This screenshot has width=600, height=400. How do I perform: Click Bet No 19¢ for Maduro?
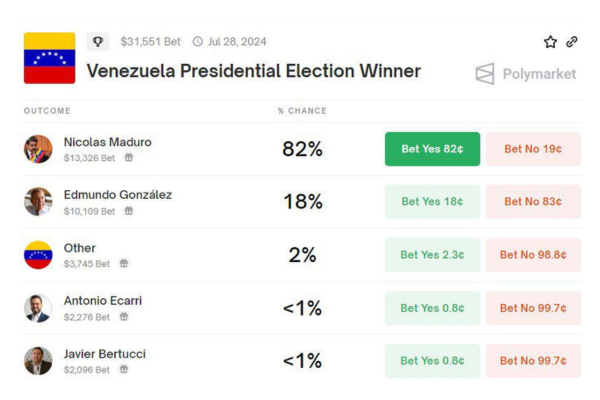(533, 149)
